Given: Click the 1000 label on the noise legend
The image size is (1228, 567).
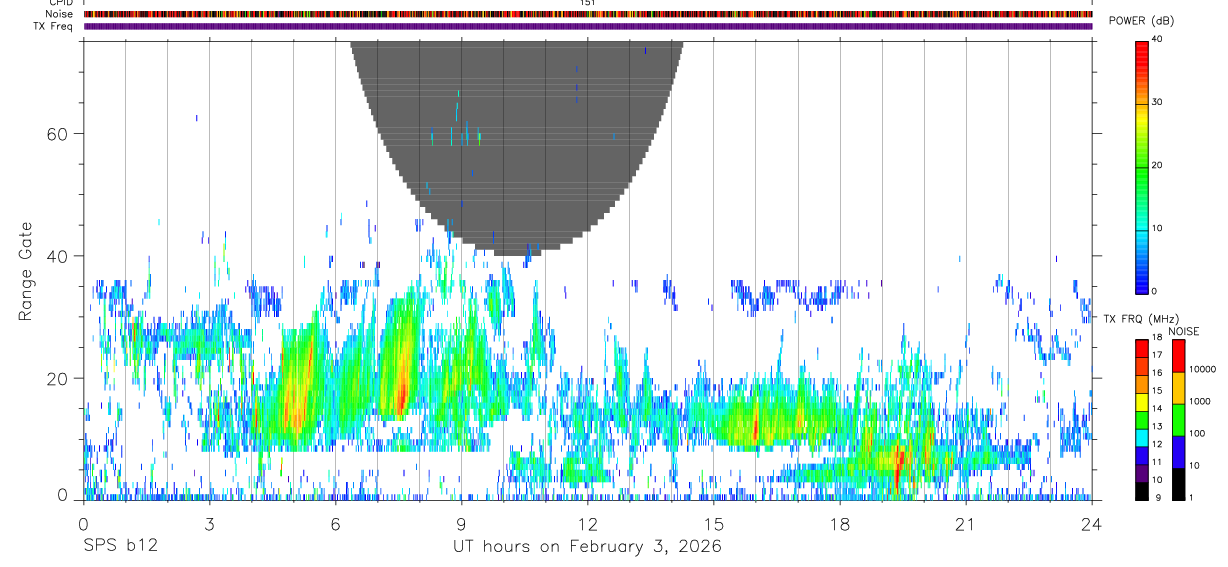Looking at the screenshot, I should (x=1198, y=401).
